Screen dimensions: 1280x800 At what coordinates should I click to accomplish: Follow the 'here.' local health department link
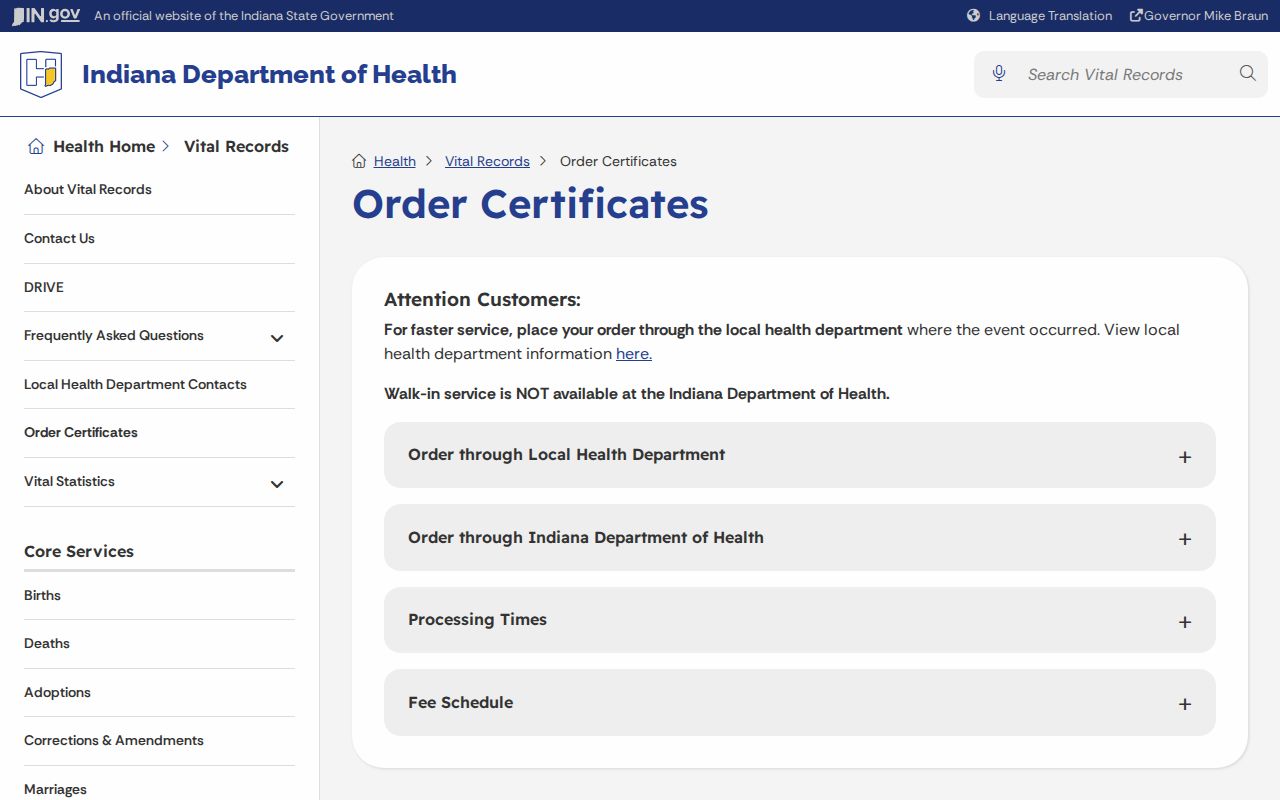[634, 354]
